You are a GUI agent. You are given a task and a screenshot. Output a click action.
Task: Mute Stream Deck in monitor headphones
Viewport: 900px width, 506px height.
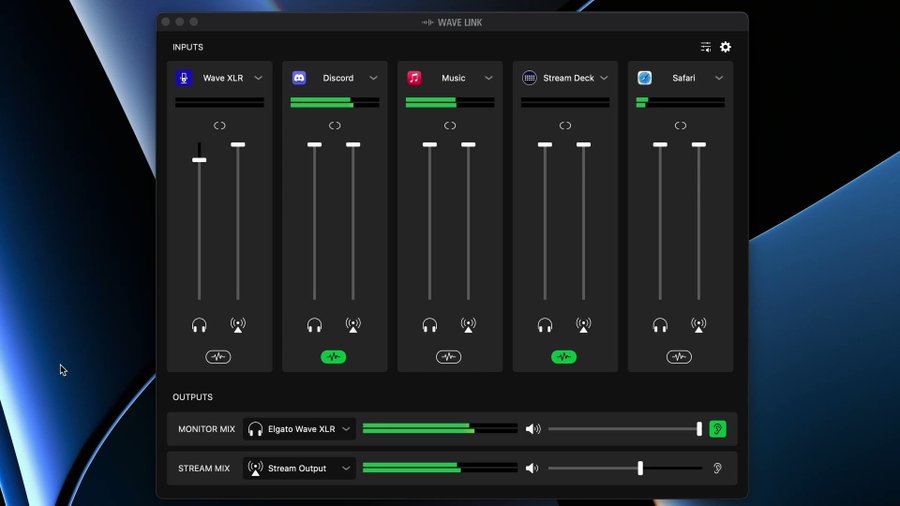coord(545,325)
